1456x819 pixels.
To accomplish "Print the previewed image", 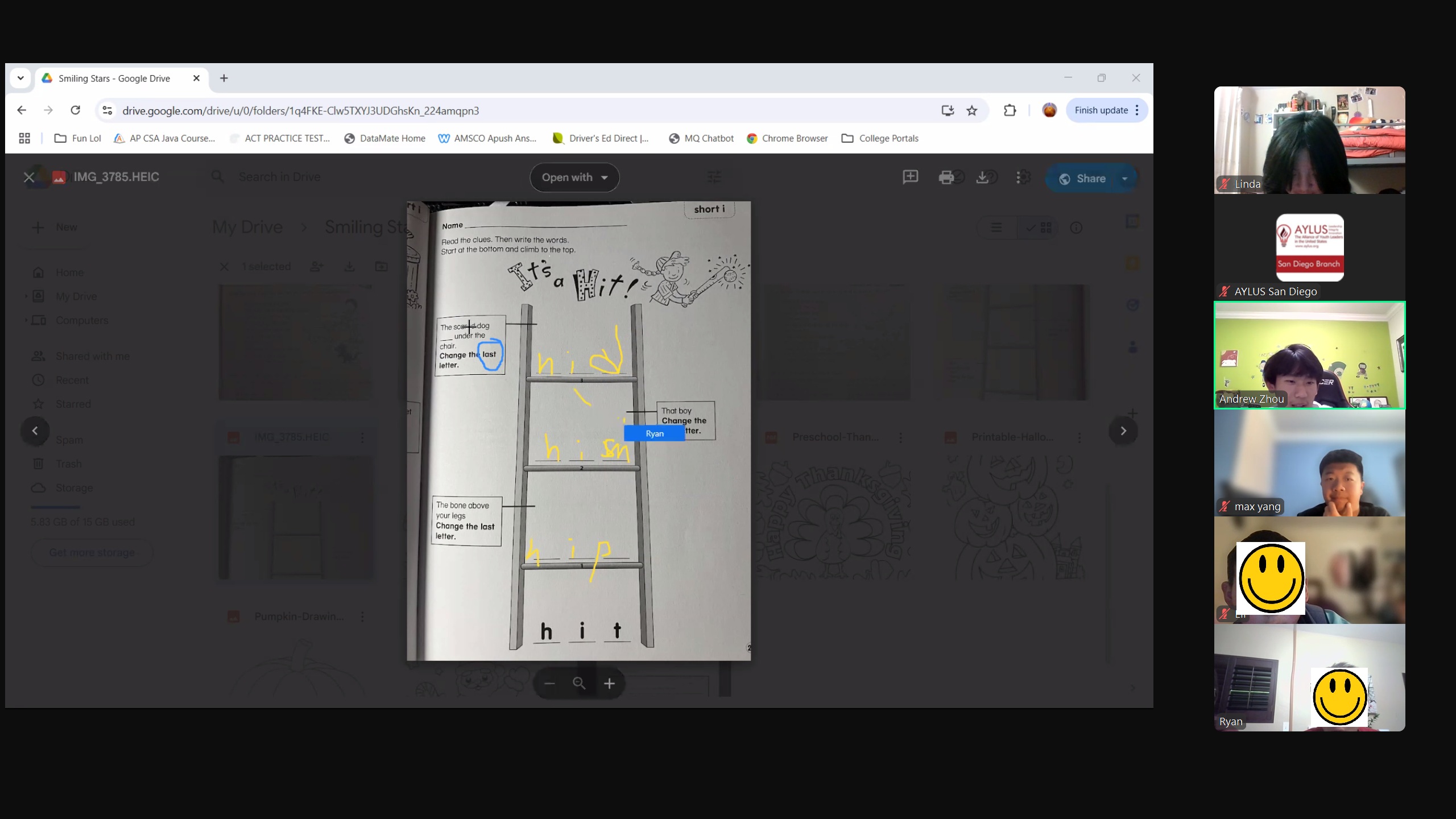I will pyautogui.click(x=946, y=177).
